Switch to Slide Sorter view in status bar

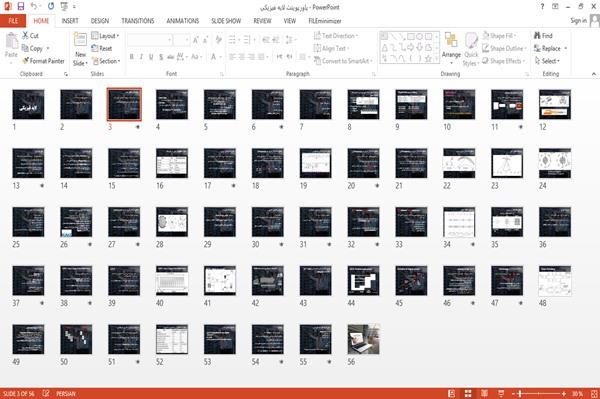(468, 394)
